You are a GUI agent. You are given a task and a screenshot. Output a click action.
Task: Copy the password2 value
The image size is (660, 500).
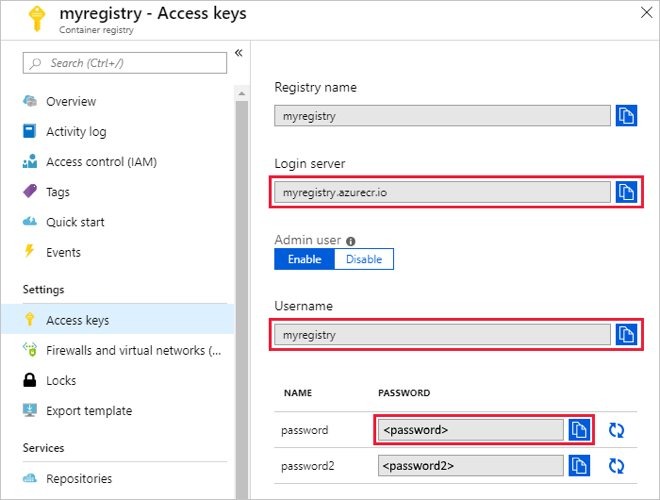tap(579, 465)
